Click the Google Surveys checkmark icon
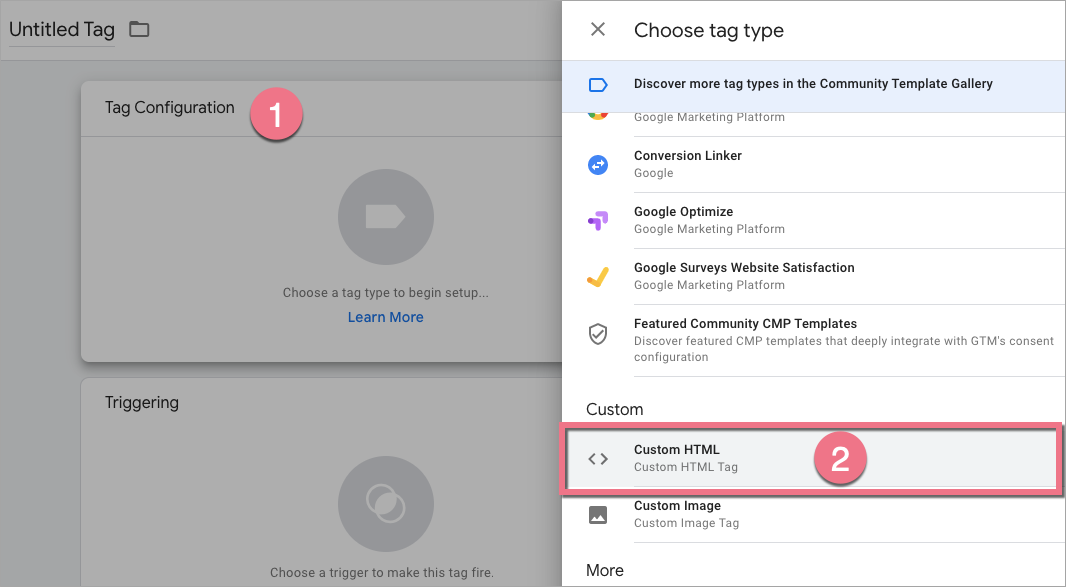The image size is (1066, 587). click(x=598, y=277)
